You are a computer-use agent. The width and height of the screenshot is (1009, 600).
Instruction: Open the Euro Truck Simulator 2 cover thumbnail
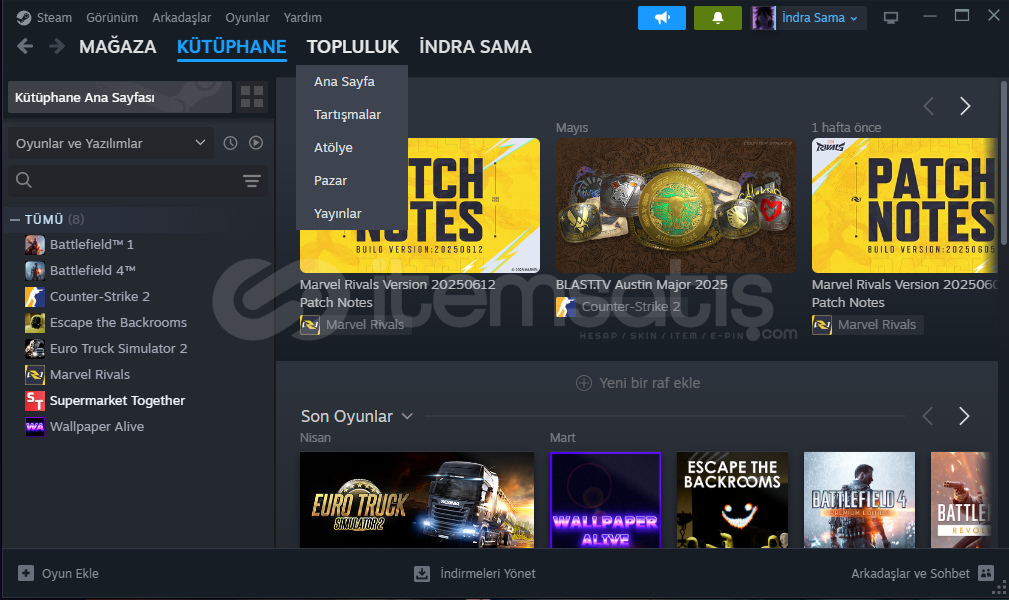click(417, 500)
